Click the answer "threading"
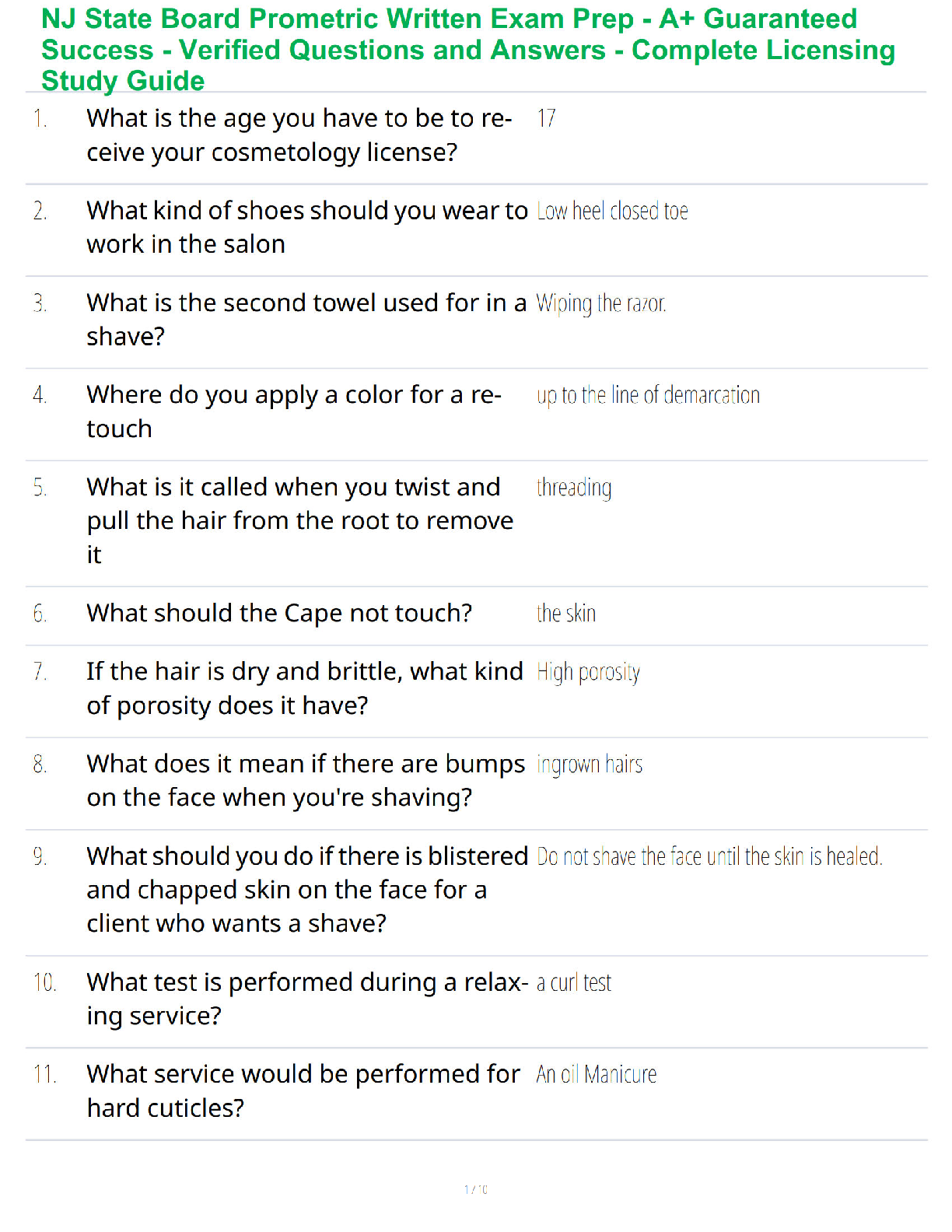952x1232 pixels. click(x=574, y=488)
